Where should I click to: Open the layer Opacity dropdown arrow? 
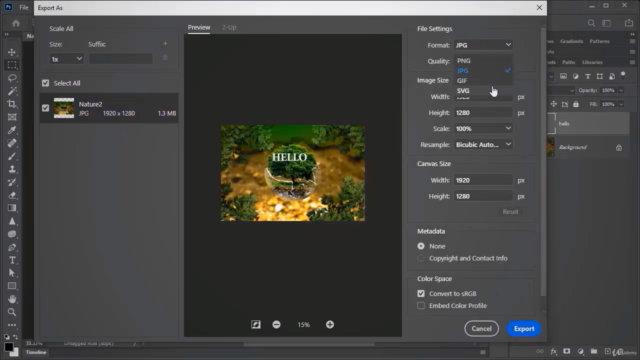[x=621, y=90]
